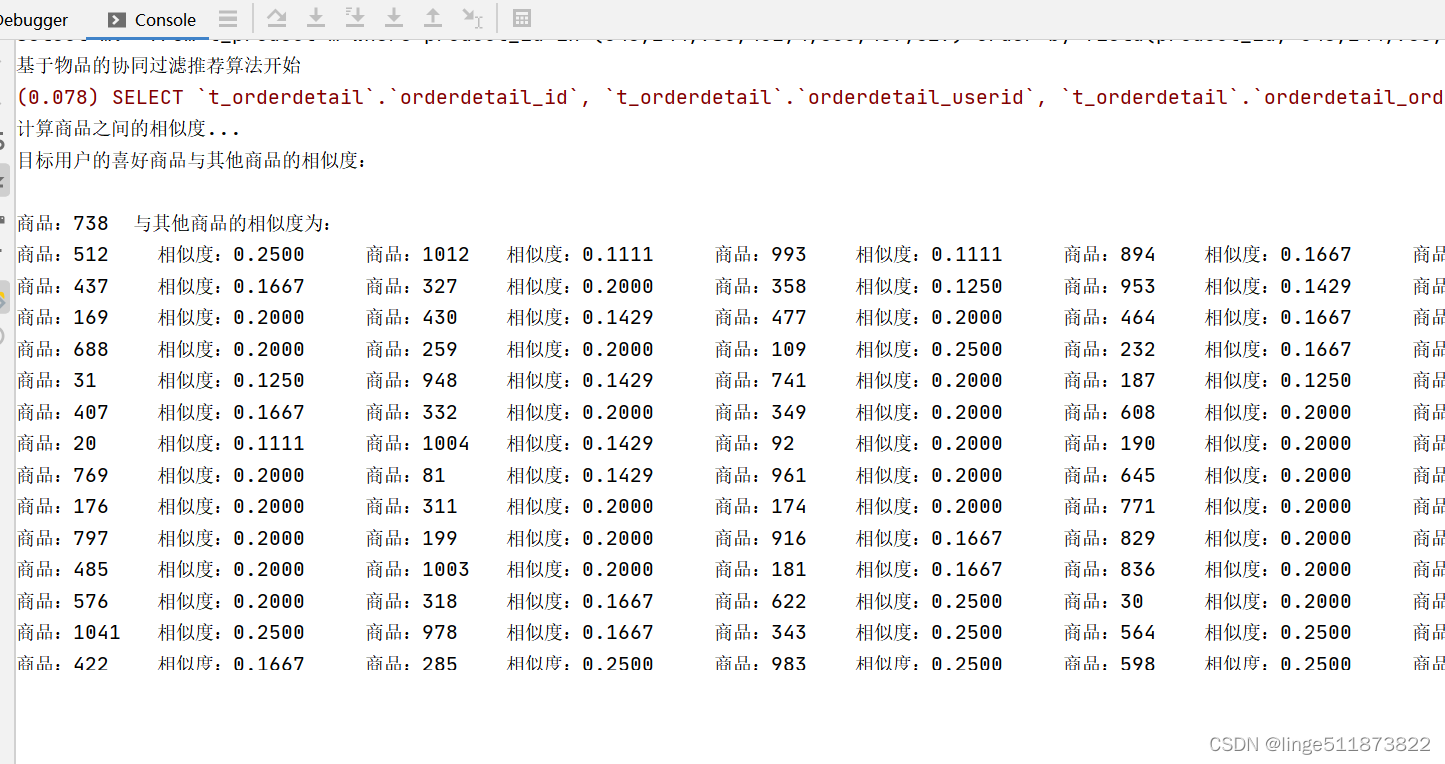This screenshot has height=764, width=1445.
Task: Click the entry '商品:332'
Action: tap(412, 412)
